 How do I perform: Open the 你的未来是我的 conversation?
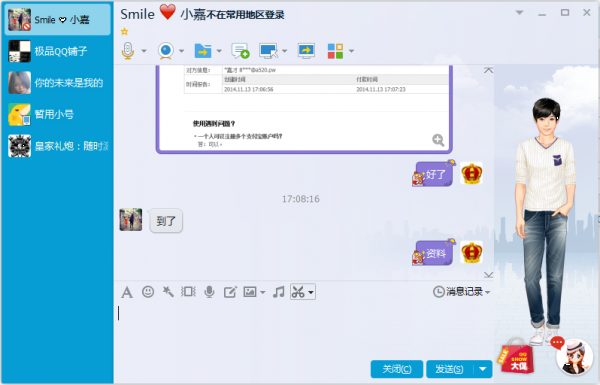coord(57,83)
